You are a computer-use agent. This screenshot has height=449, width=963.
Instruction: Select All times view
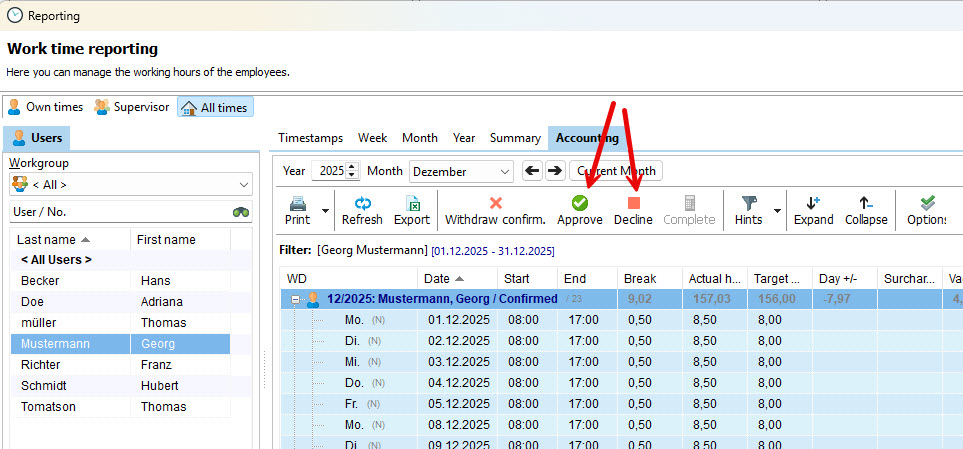(215, 107)
